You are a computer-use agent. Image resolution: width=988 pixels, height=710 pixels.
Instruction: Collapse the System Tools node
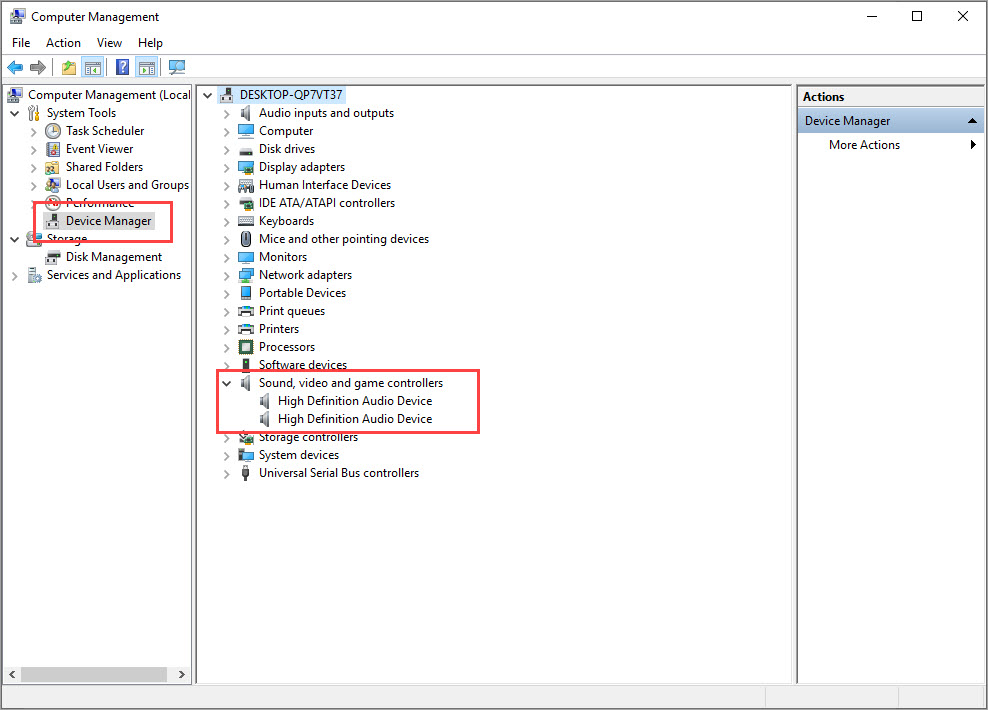tap(14, 112)
